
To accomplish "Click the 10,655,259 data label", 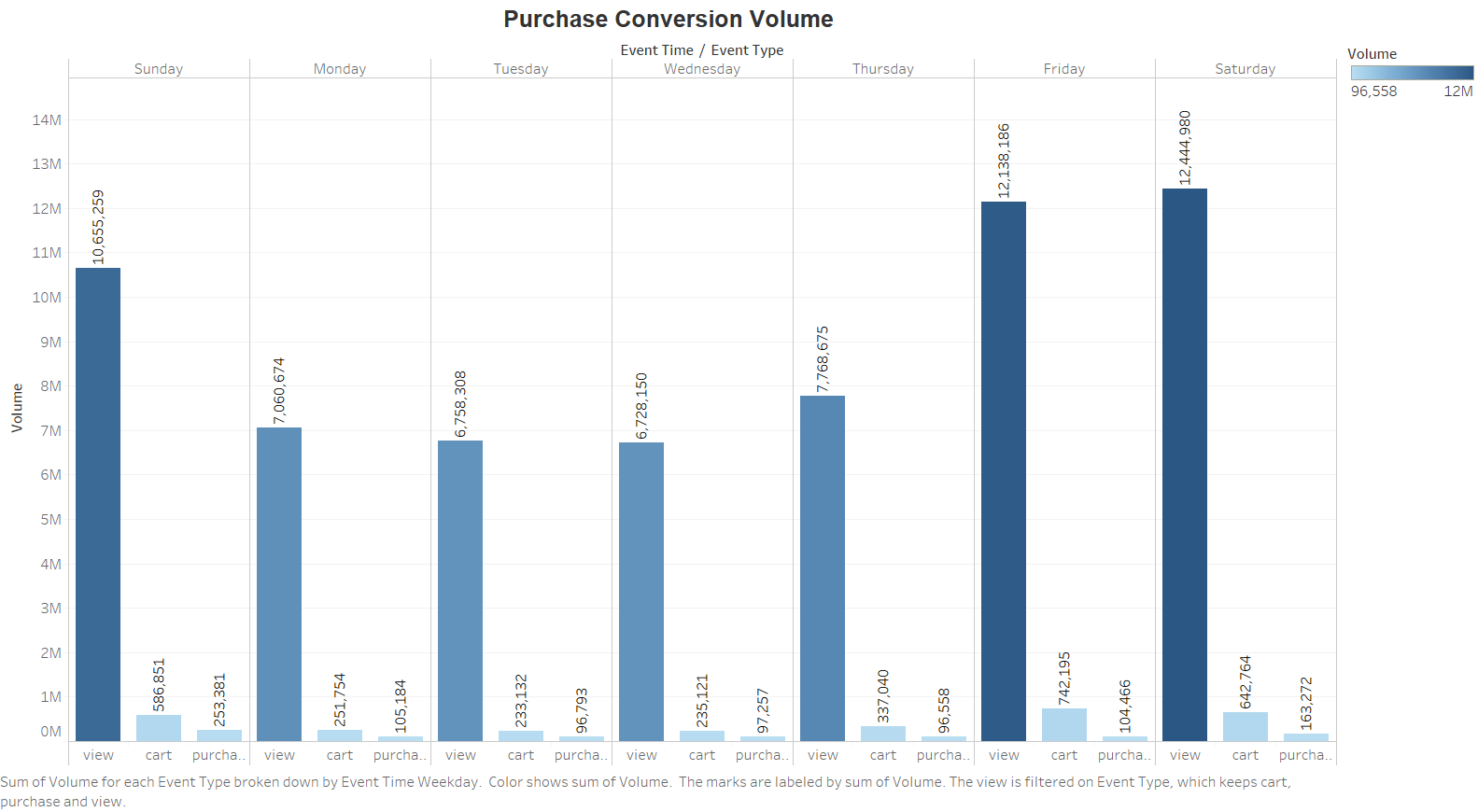I will pos(98,227).
